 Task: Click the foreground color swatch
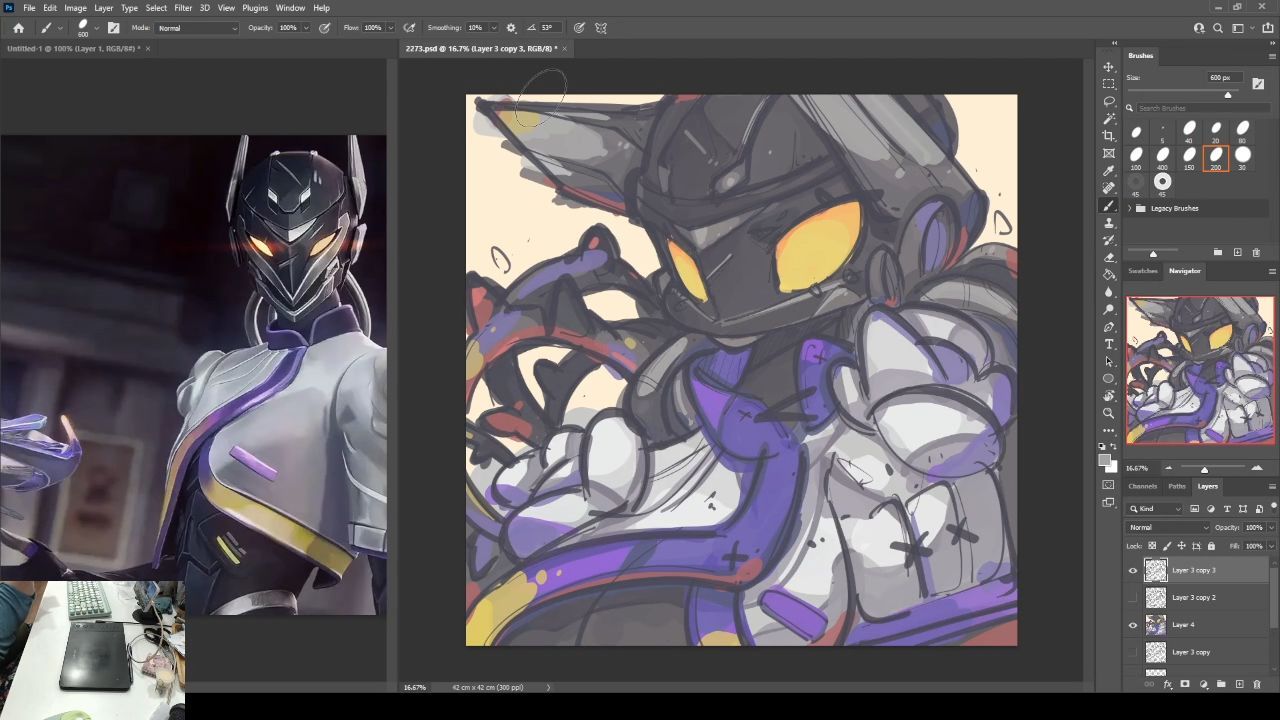pos(1105,459)
